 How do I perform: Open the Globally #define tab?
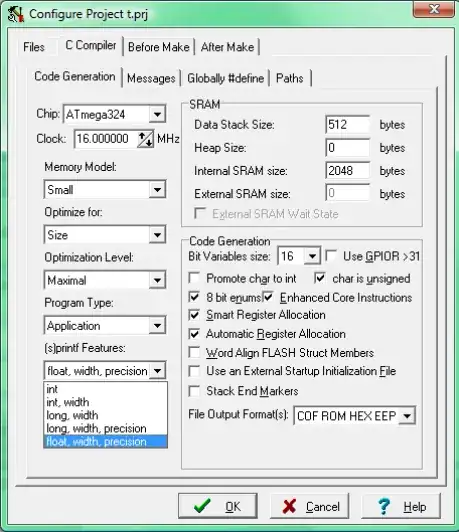pos(225,78)
